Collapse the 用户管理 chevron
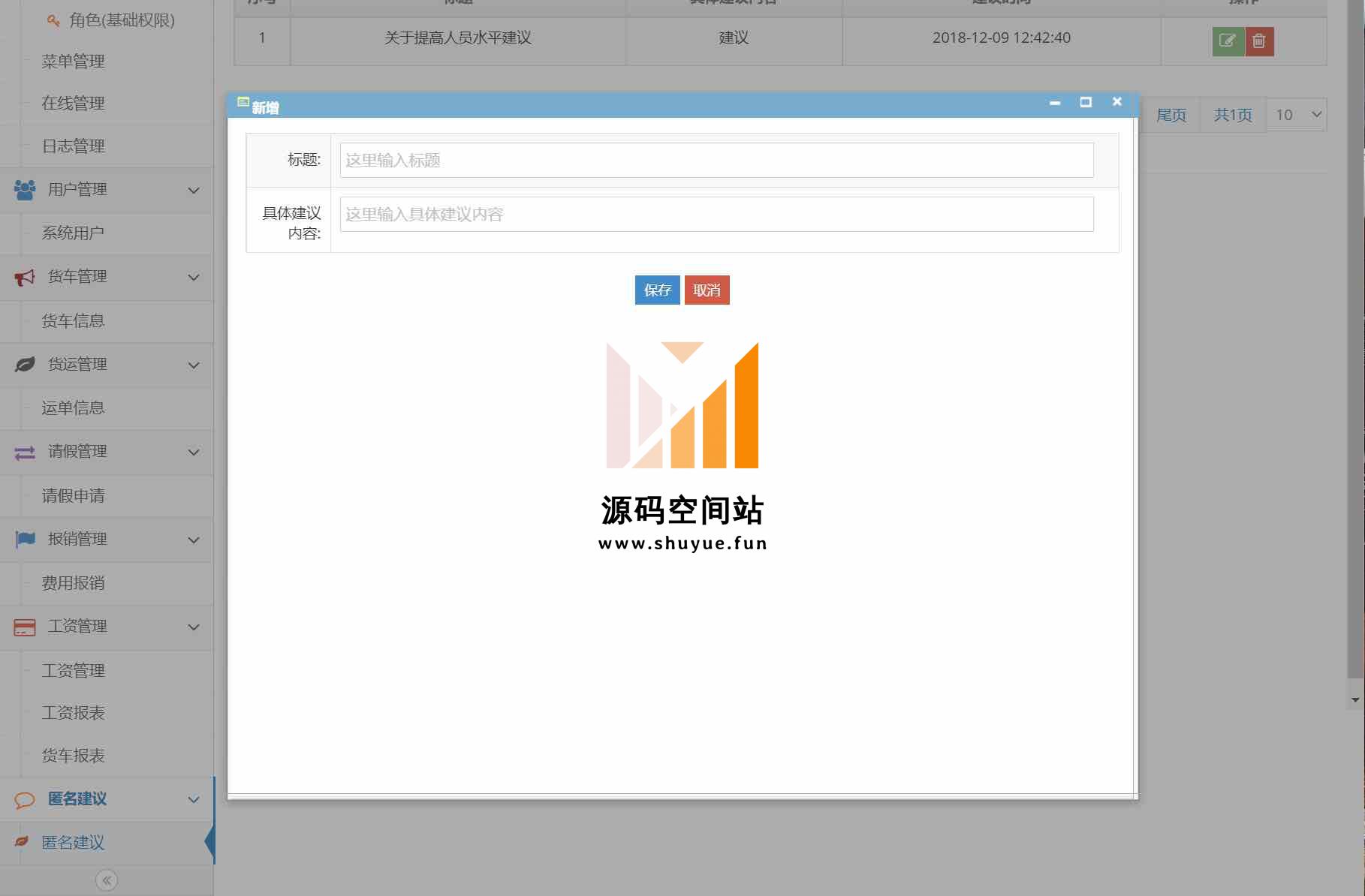Viewport: 1365px width, 896px height. pos(194,191)
